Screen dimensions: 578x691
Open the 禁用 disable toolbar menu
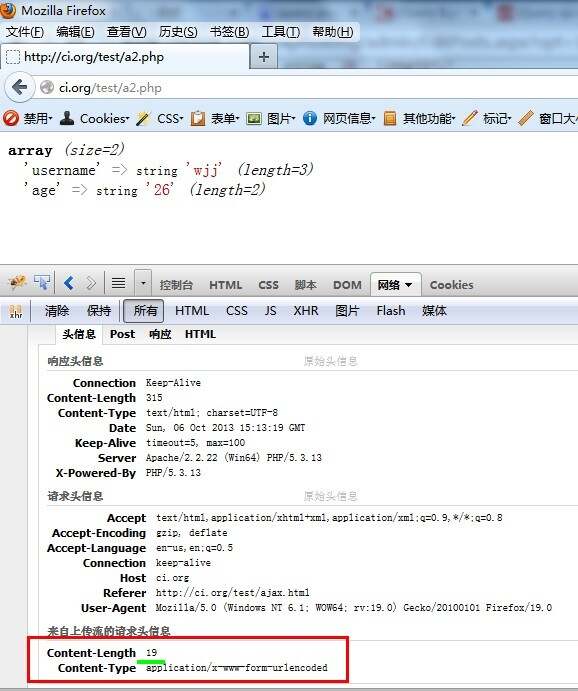[x=28, y=118]
